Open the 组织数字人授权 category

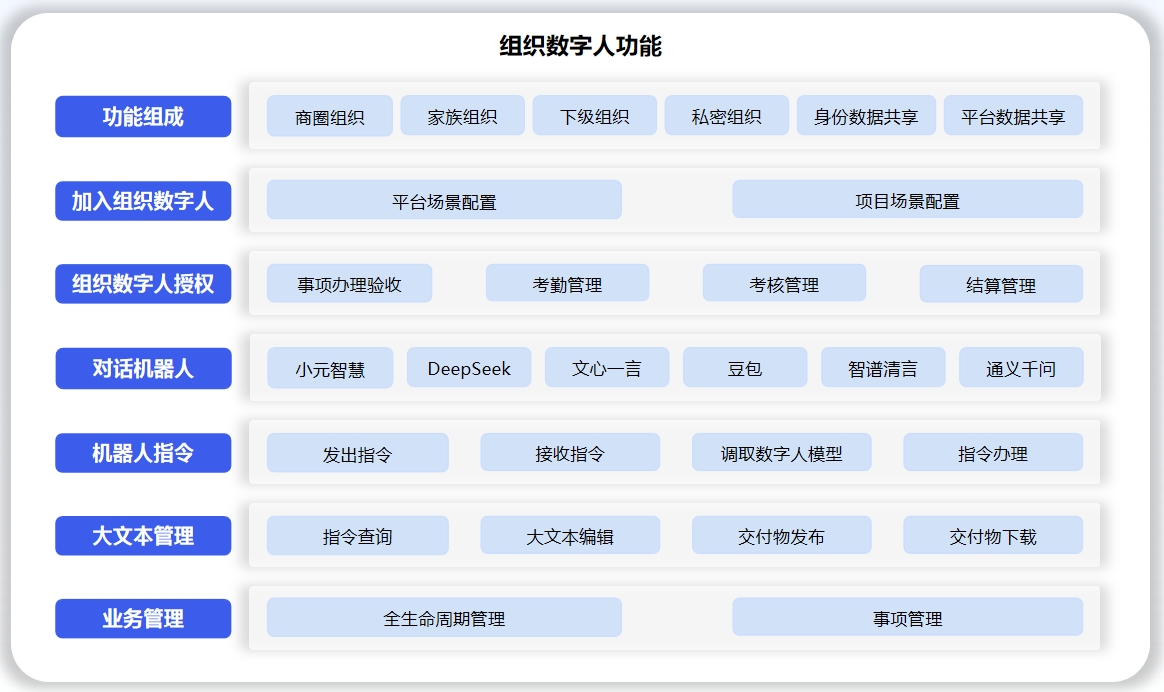[143, 284]
